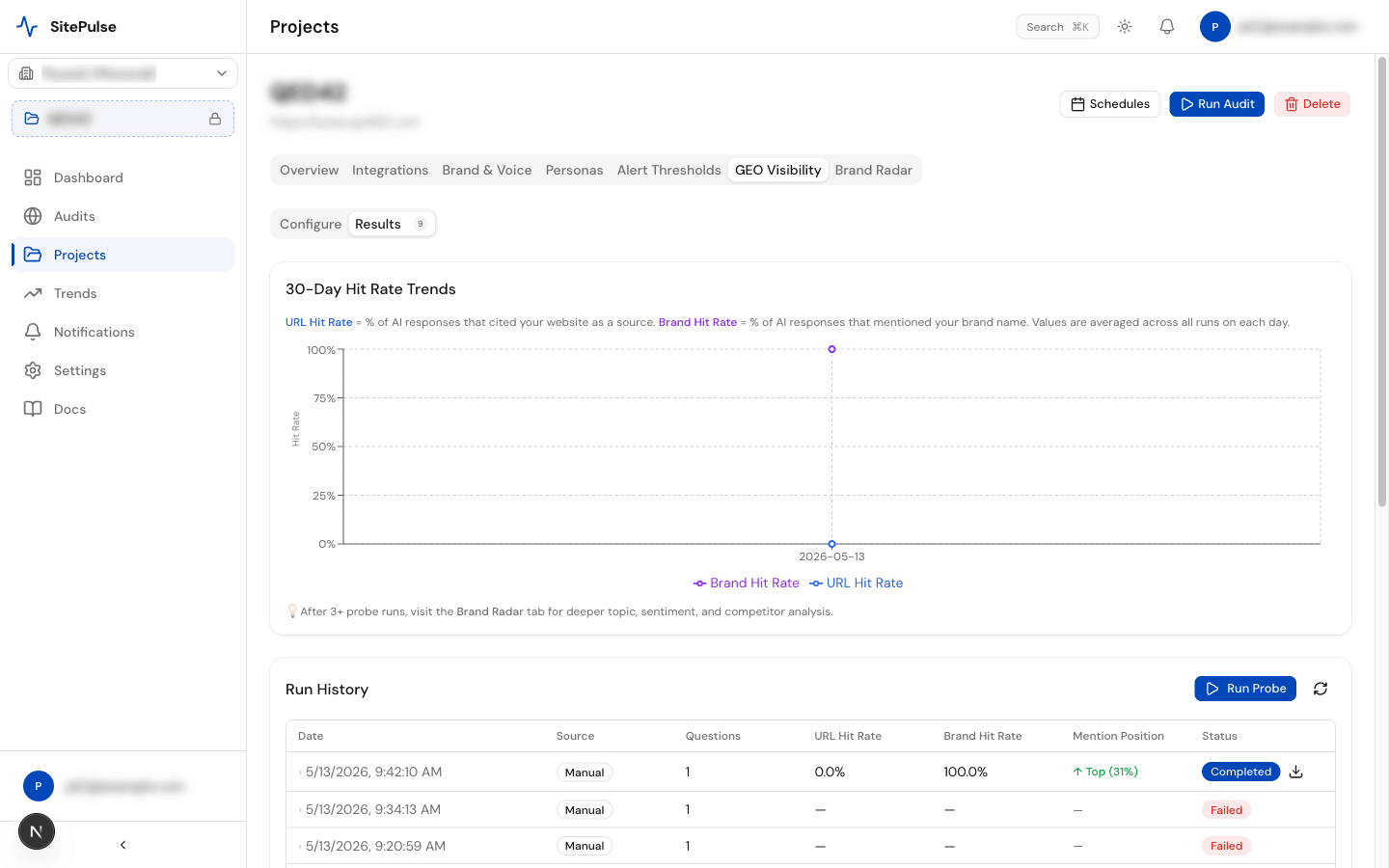Click the Run Probe button
Image resolution: width=1389 pixels, height=868 pixels.
(1245, 689)
